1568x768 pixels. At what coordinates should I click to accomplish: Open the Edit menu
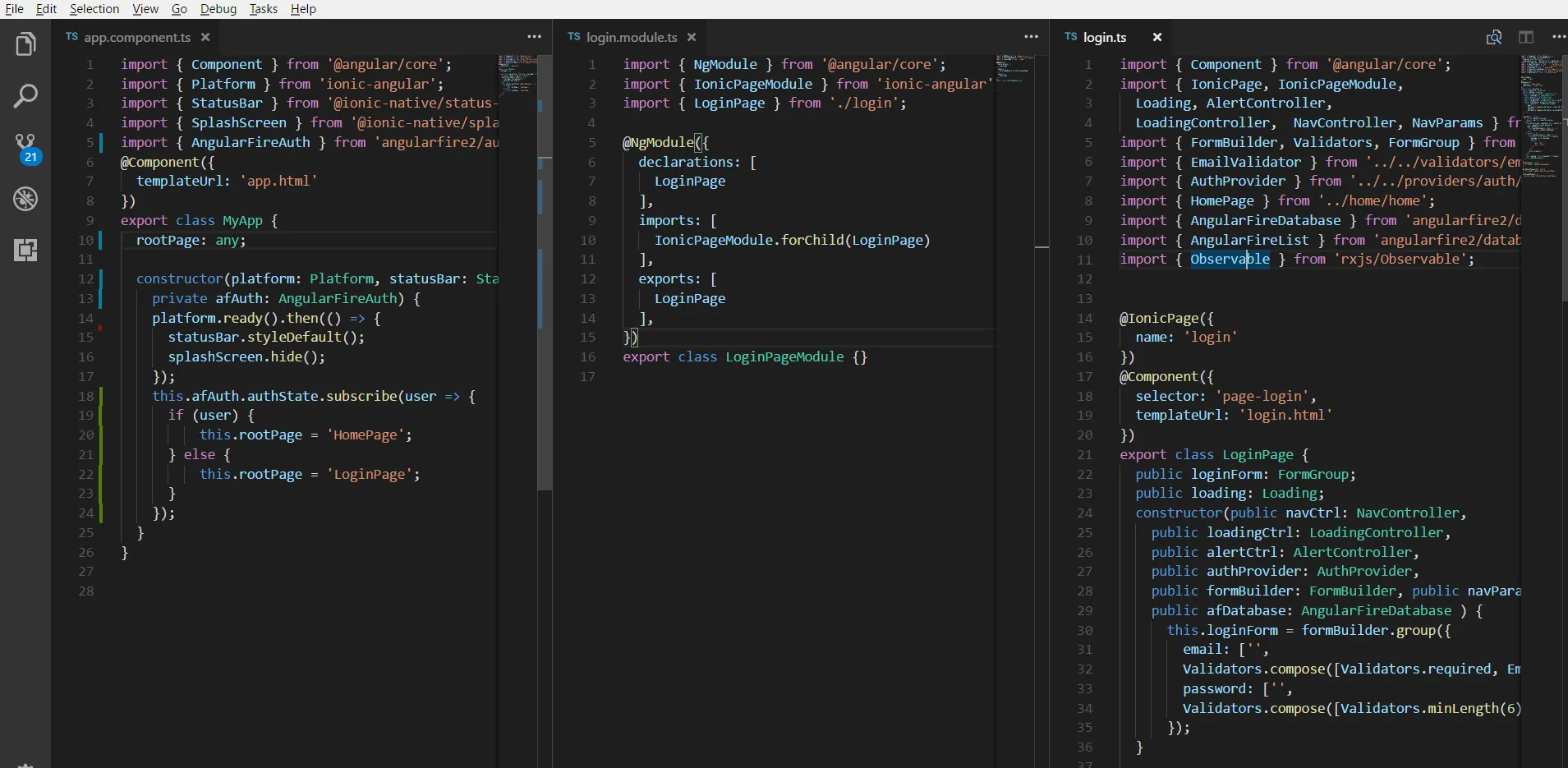point(47,9)
